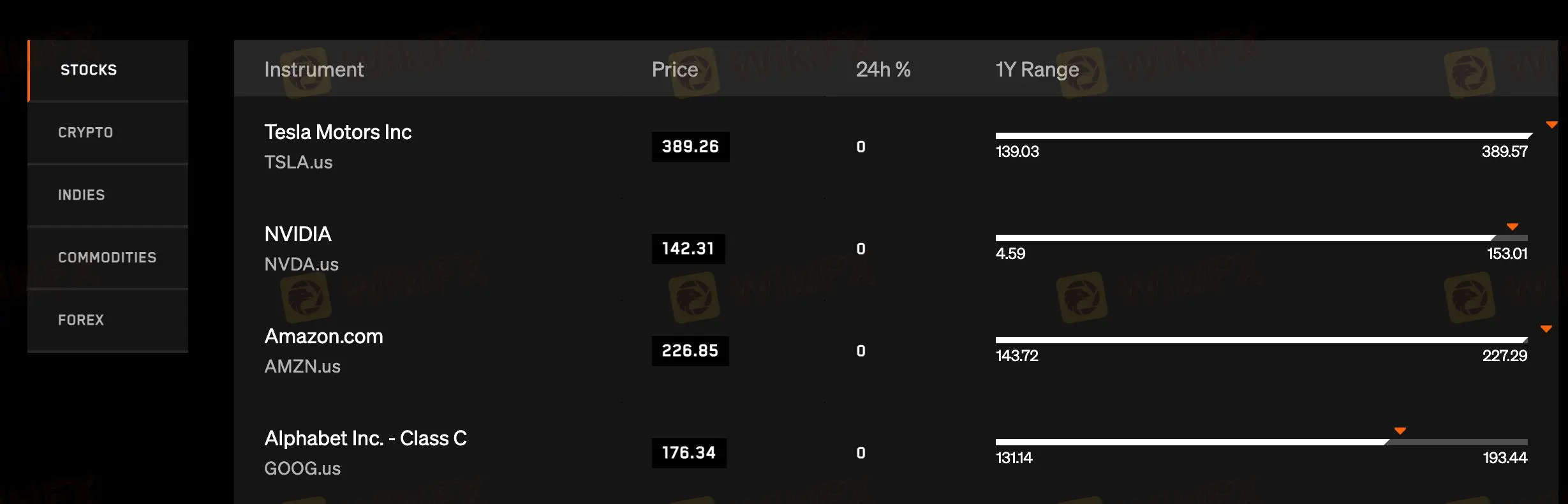Switch to the Crypto tab
This screenshot has width=1568, height=504.
85,133
